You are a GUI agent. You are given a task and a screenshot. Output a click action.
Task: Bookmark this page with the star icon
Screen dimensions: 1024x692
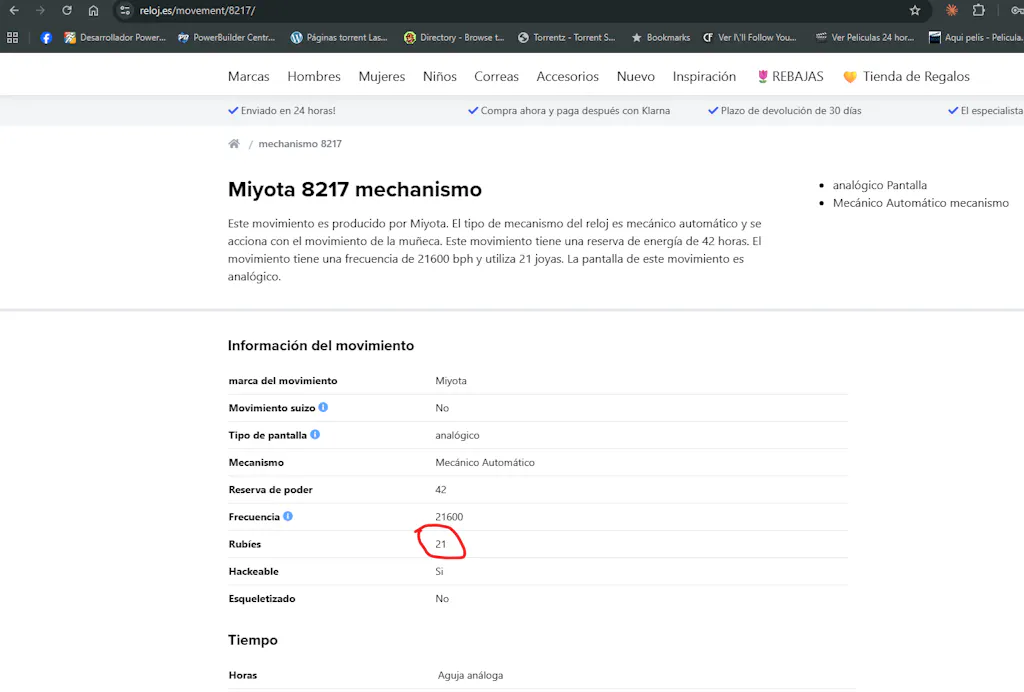pyautogui.click(x=914, y=11)
